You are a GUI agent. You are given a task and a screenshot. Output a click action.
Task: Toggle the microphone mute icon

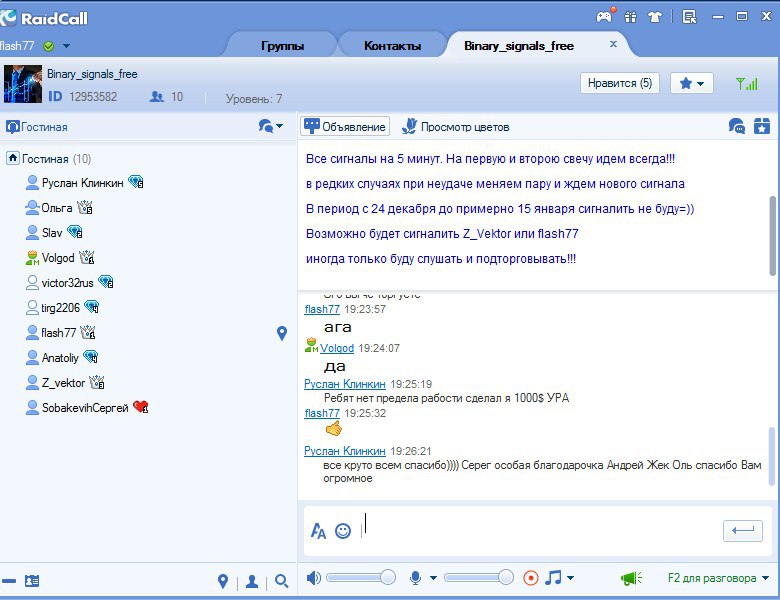pyautogui.click(x=416, y=578)
